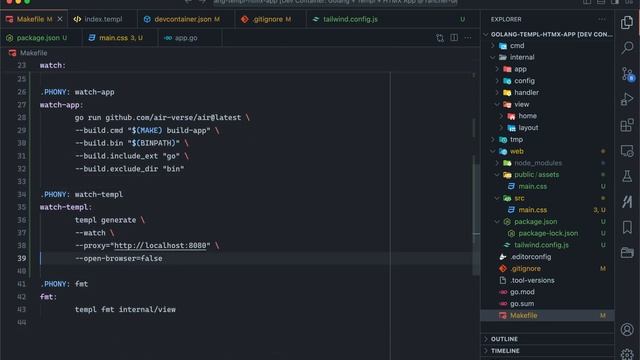Switch to the tailwind.config.js tab
The width and height of the screenshot is (640, 360).
coord(350,19)
